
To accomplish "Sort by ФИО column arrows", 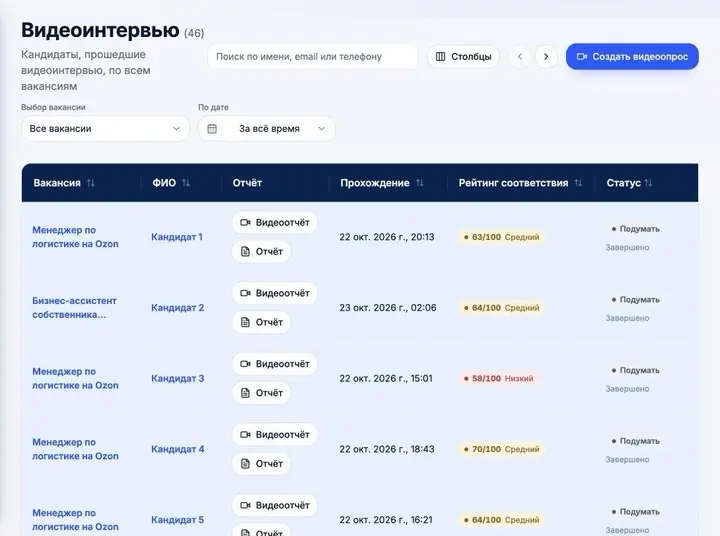I will pos(186,183).
